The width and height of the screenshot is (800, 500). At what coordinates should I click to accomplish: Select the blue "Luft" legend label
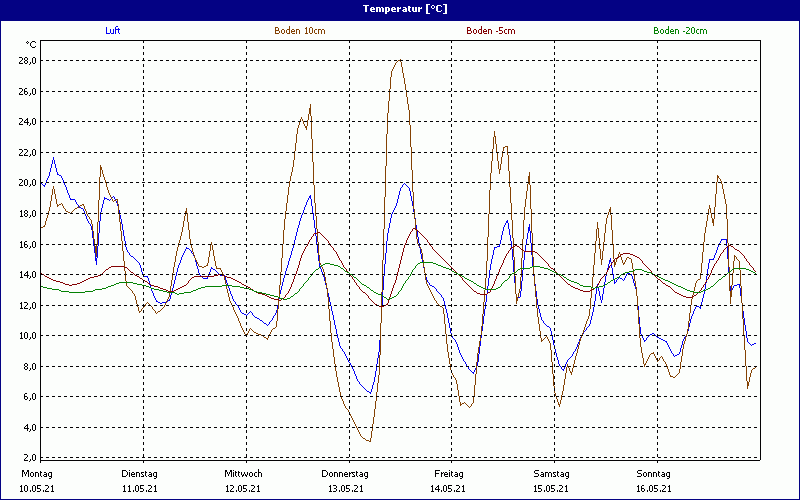click(113, 31)
